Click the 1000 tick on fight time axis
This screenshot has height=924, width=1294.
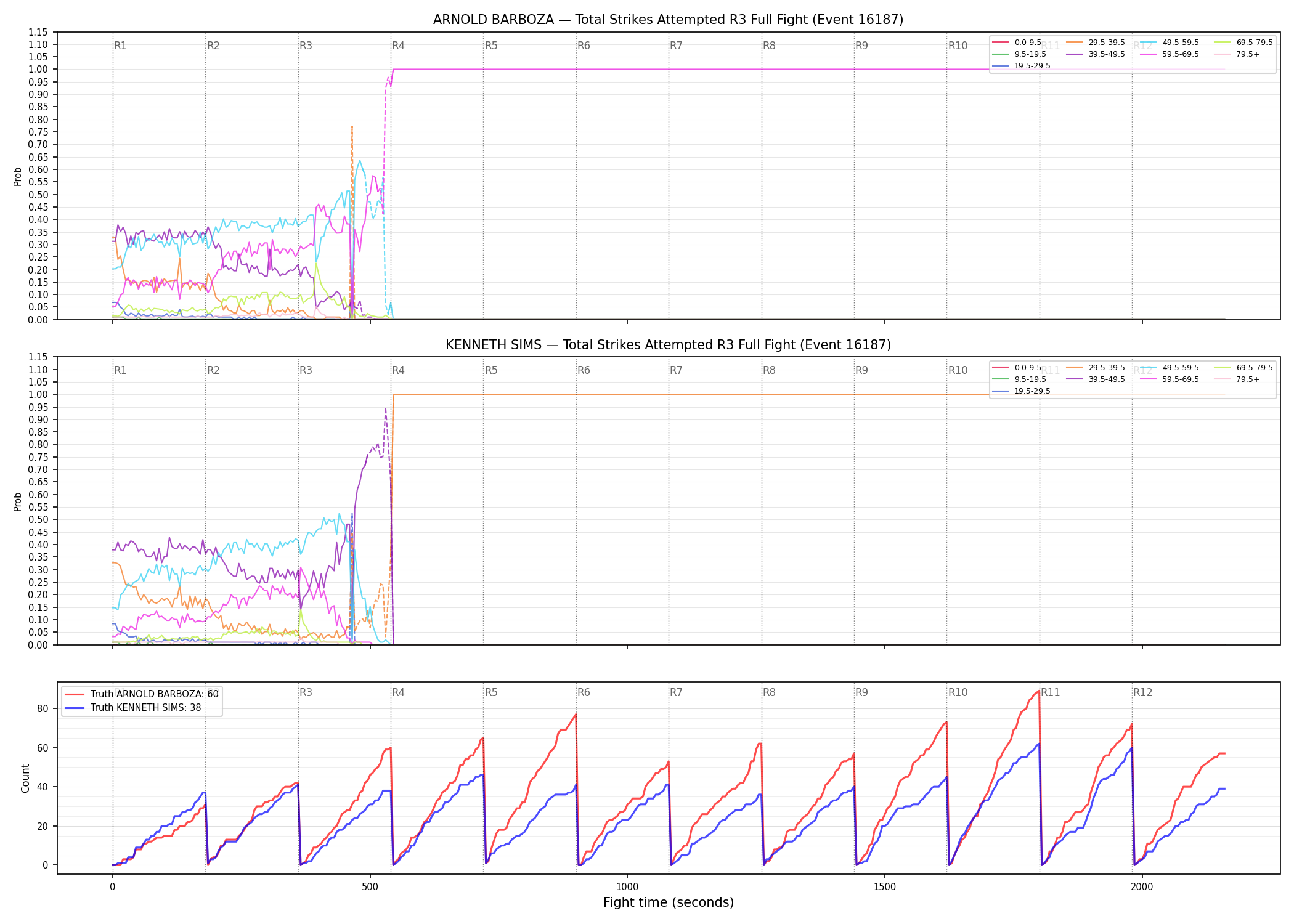[627, 887]
